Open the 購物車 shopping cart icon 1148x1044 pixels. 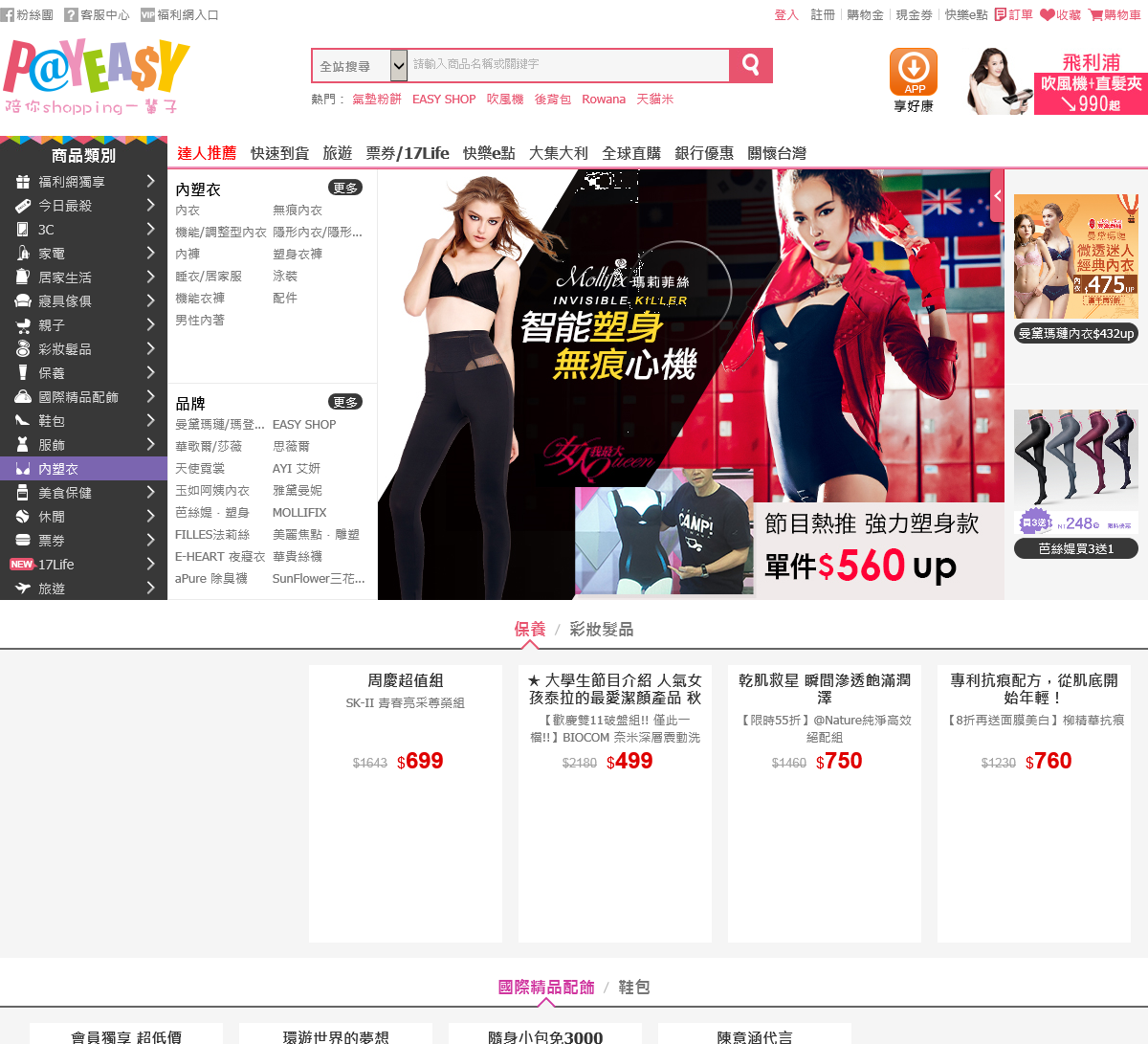point(1095,15)
